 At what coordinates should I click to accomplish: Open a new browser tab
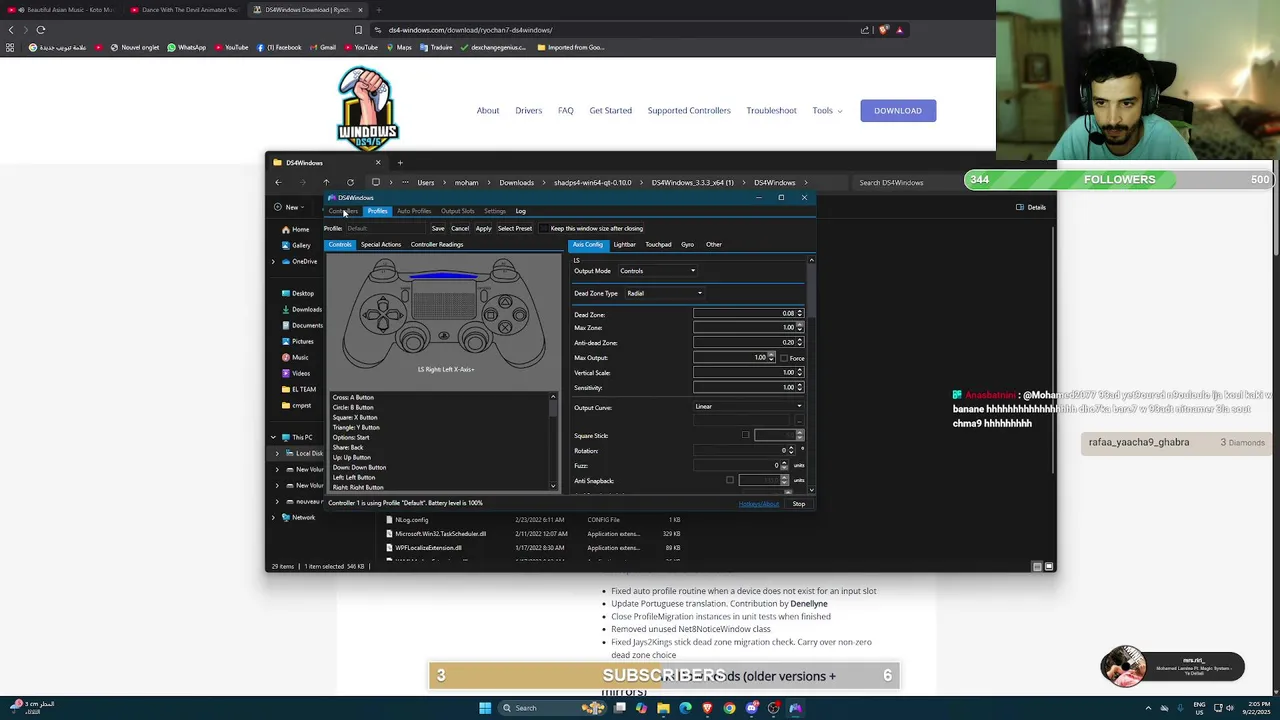[378, 10]
